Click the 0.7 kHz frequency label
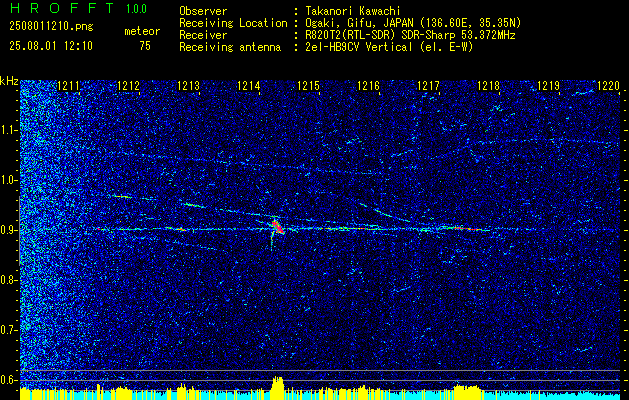This screenshot has width=629, height=400. point(8,330)
